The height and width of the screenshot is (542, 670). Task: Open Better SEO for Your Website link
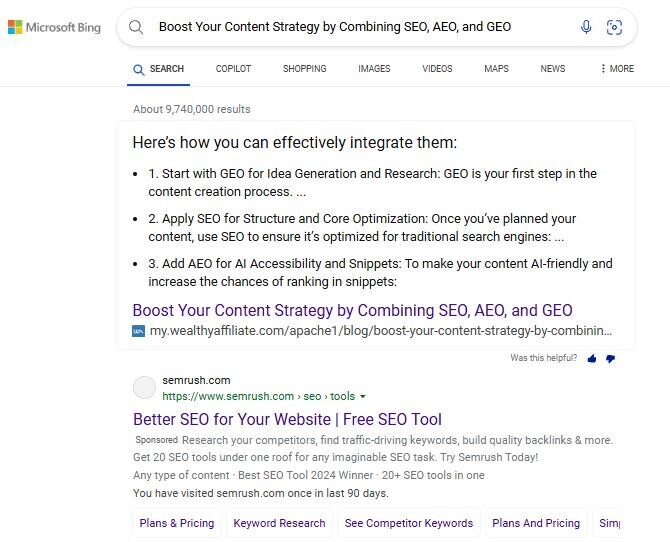tap(287, 419)
